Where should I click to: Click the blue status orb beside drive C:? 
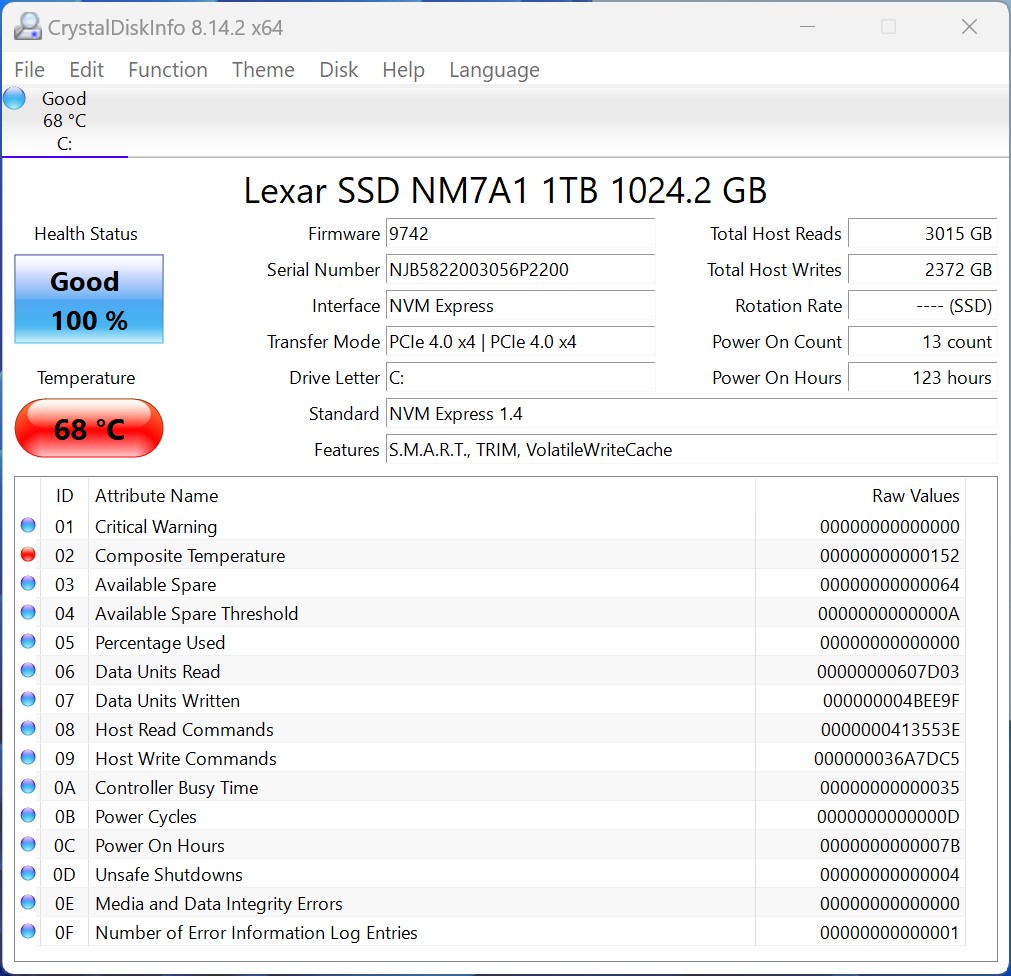(x=14, y=98)
